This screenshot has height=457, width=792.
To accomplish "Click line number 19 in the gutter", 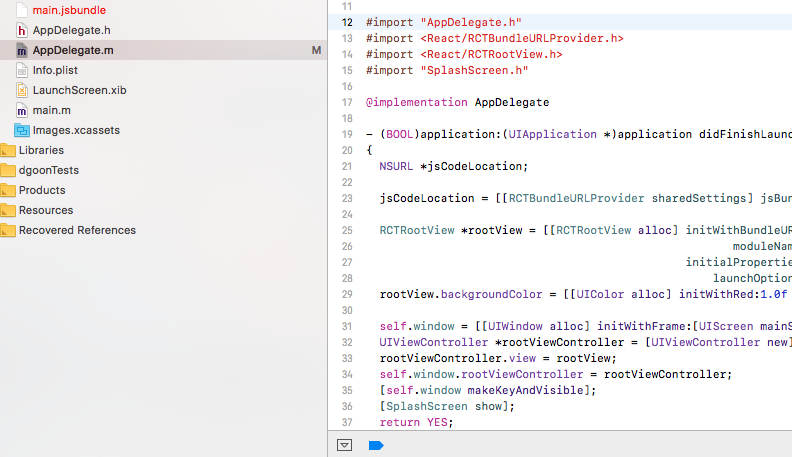I will pos(347,134).
